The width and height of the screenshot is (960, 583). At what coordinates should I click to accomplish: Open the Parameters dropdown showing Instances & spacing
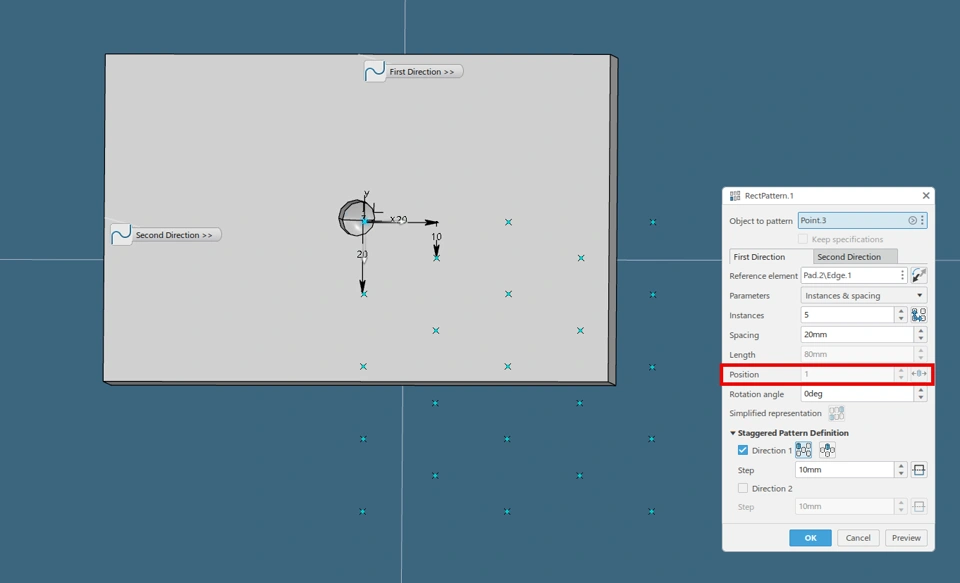pos(863,296)
